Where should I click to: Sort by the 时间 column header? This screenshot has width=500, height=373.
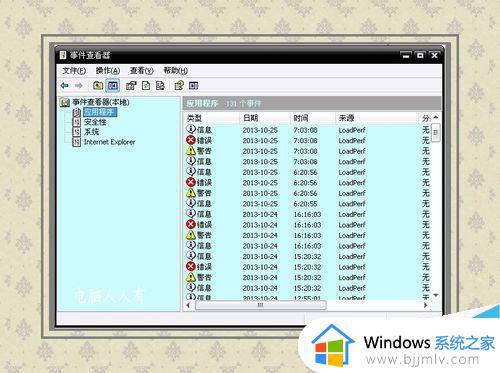tap(313, 118)
